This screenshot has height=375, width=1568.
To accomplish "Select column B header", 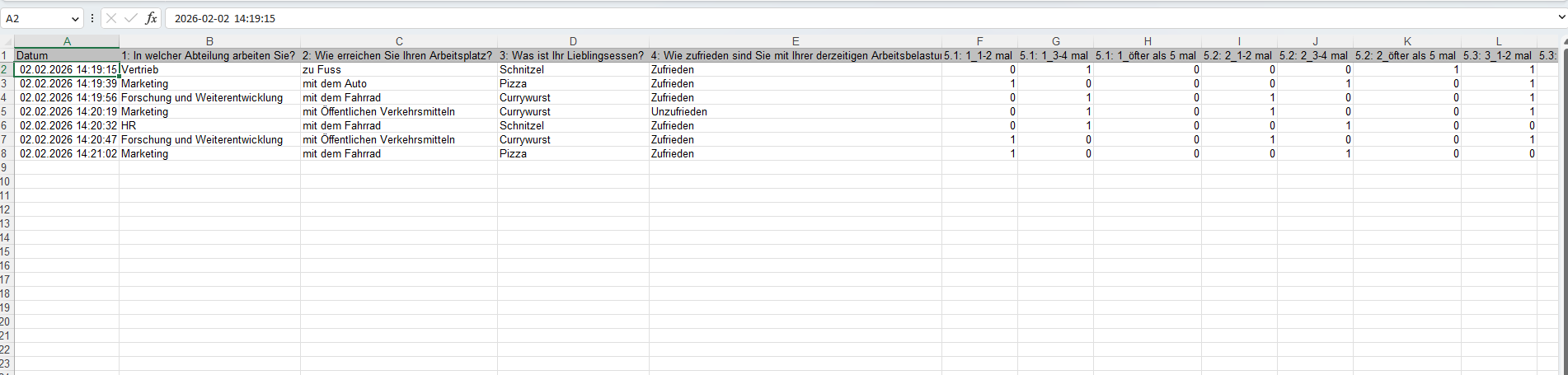I will (x=209, y=41).
